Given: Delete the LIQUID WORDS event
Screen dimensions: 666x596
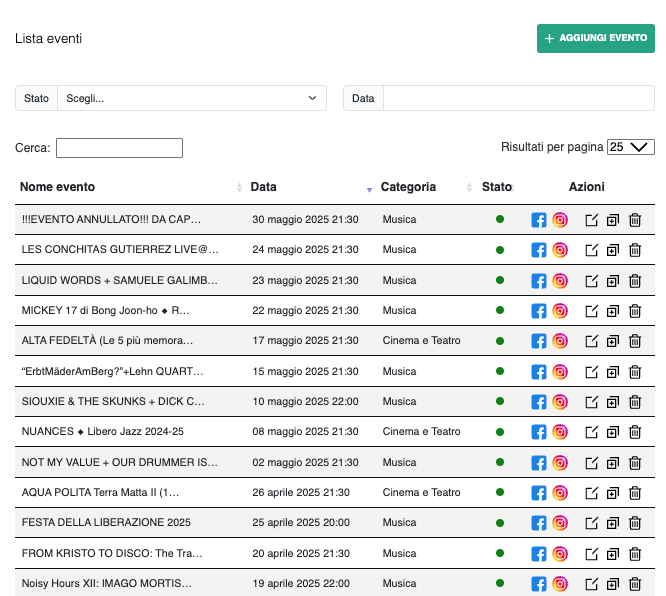Looking at the screenshot, I should (x=635, y=281).
